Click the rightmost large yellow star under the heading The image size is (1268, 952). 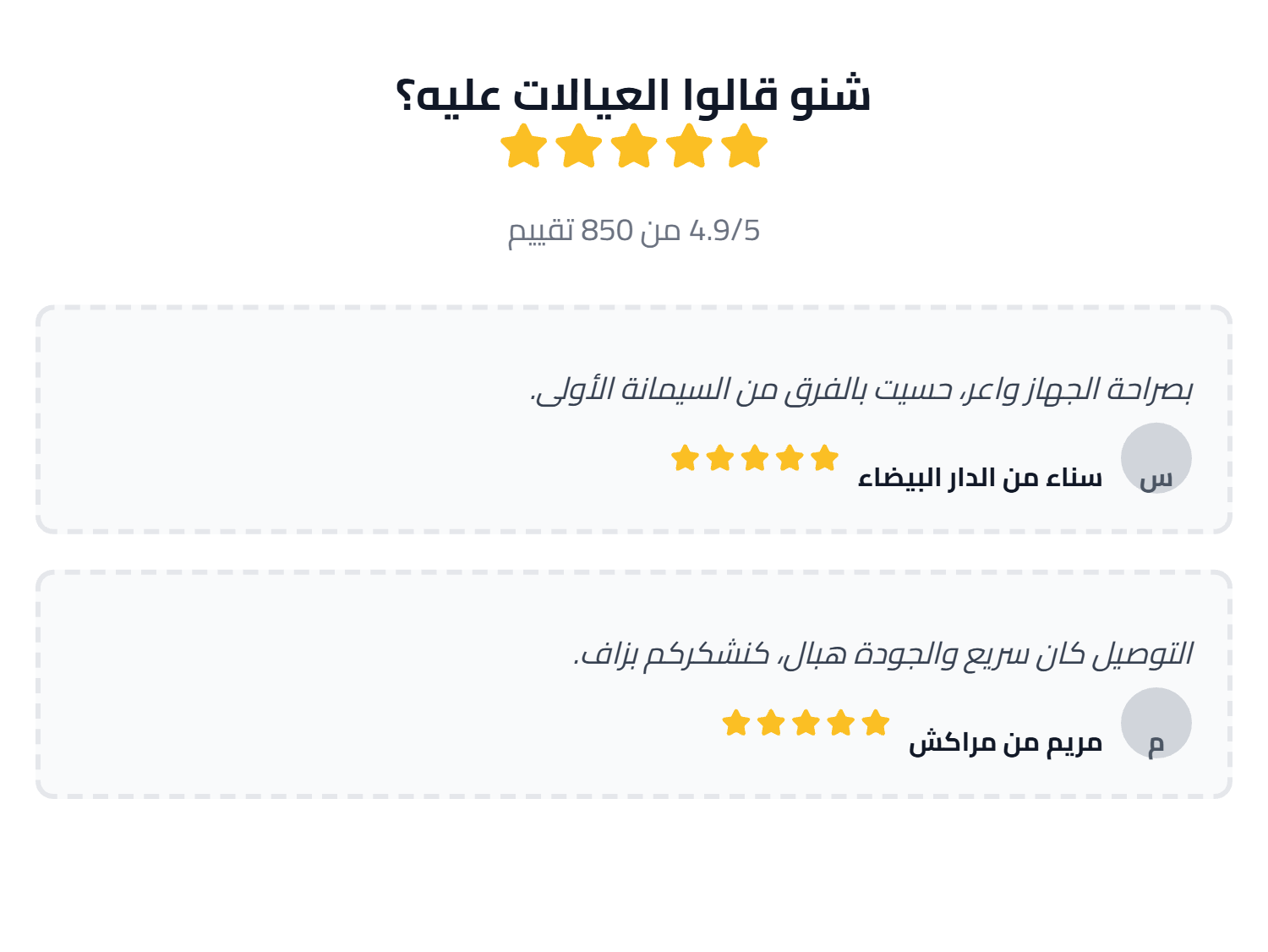coord(745,146)
